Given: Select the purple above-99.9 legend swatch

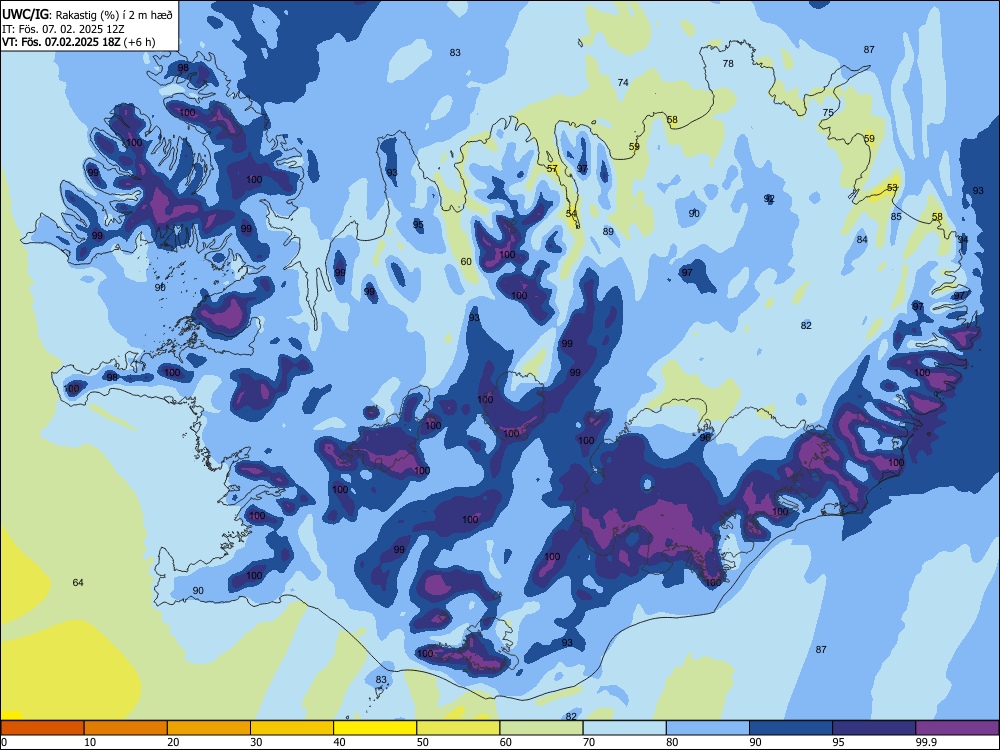Looking at the screenshot, I should click(x=957, y=728).
